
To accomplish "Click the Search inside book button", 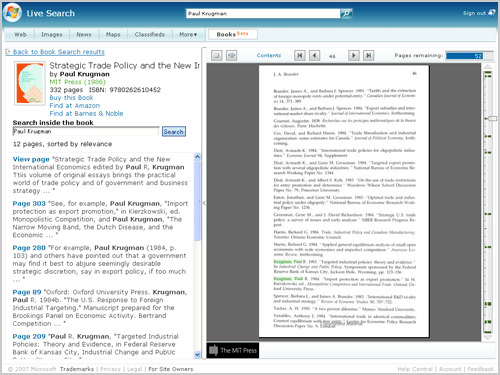I will (174, 132).
